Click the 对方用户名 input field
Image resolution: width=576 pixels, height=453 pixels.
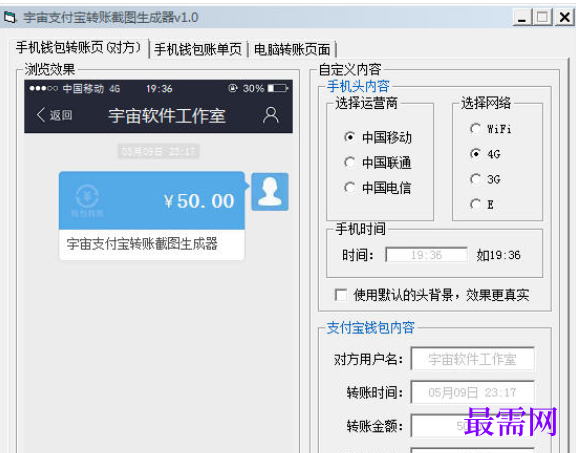[x=472, y=359]
